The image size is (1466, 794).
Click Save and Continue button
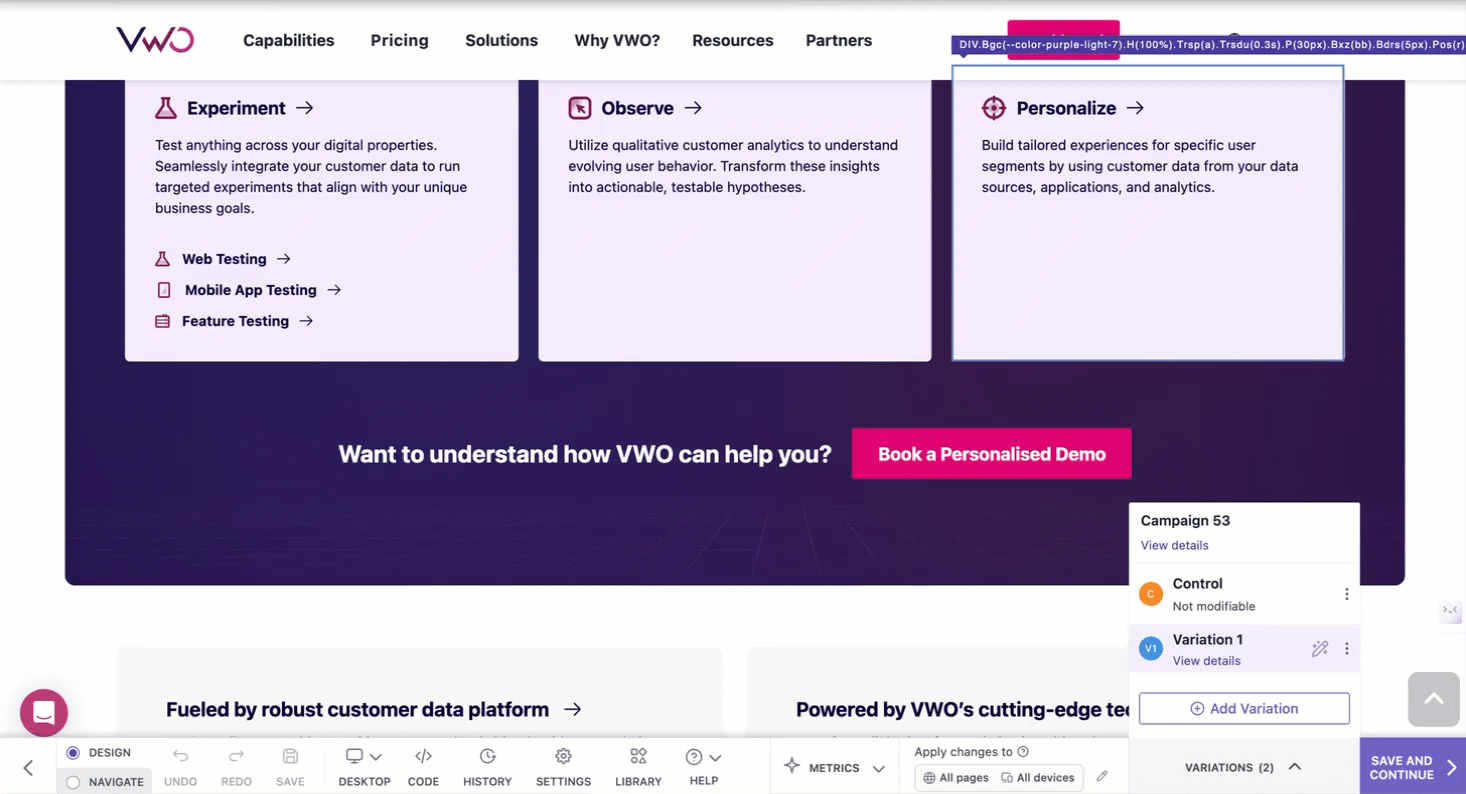1412,767
